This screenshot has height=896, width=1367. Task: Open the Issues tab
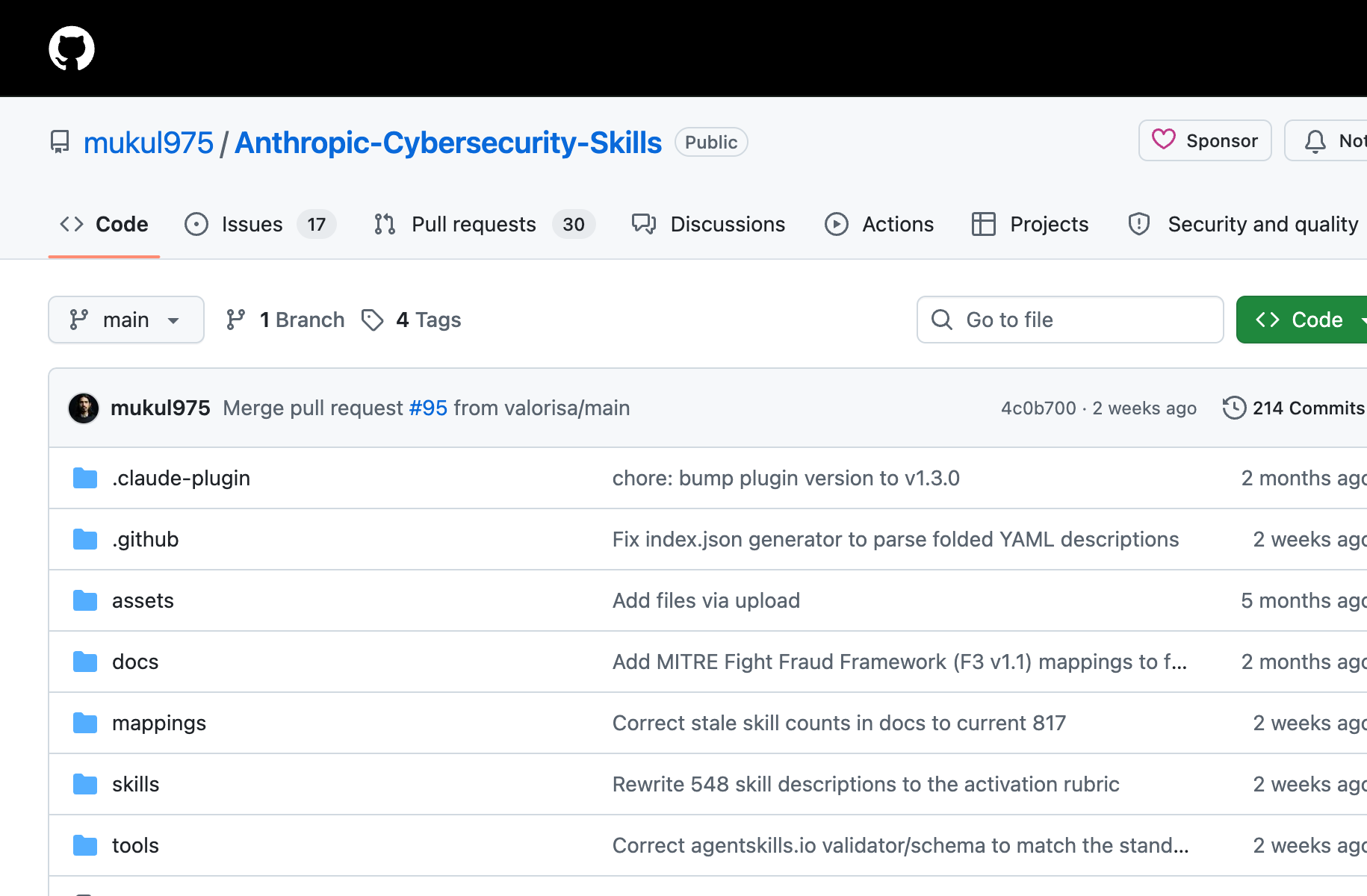click(x=260, y=224)
